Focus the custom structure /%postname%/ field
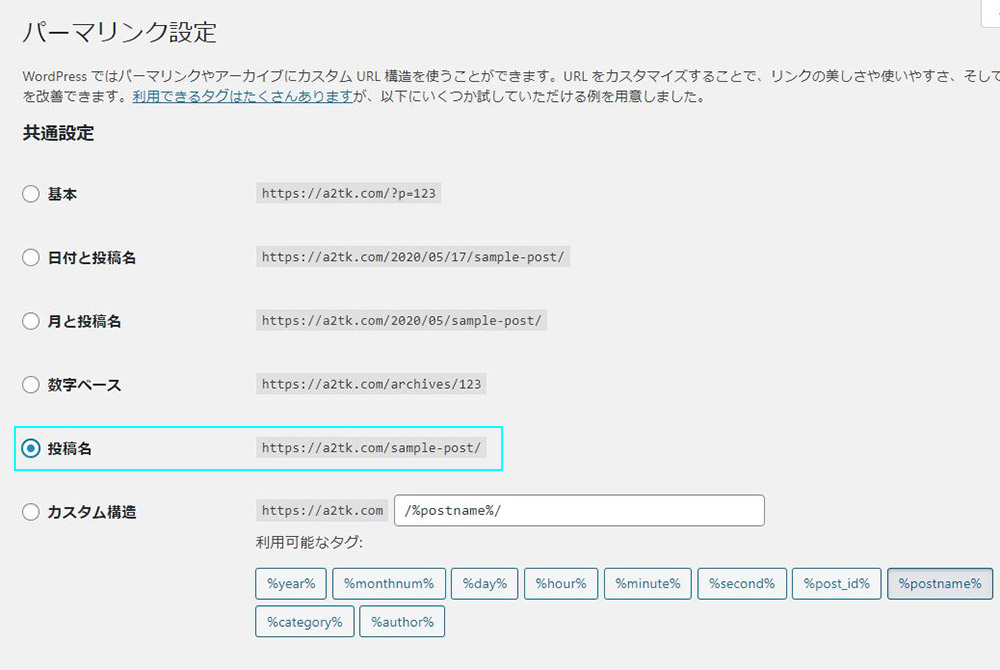1000x670 pixels. click(579, 511)
